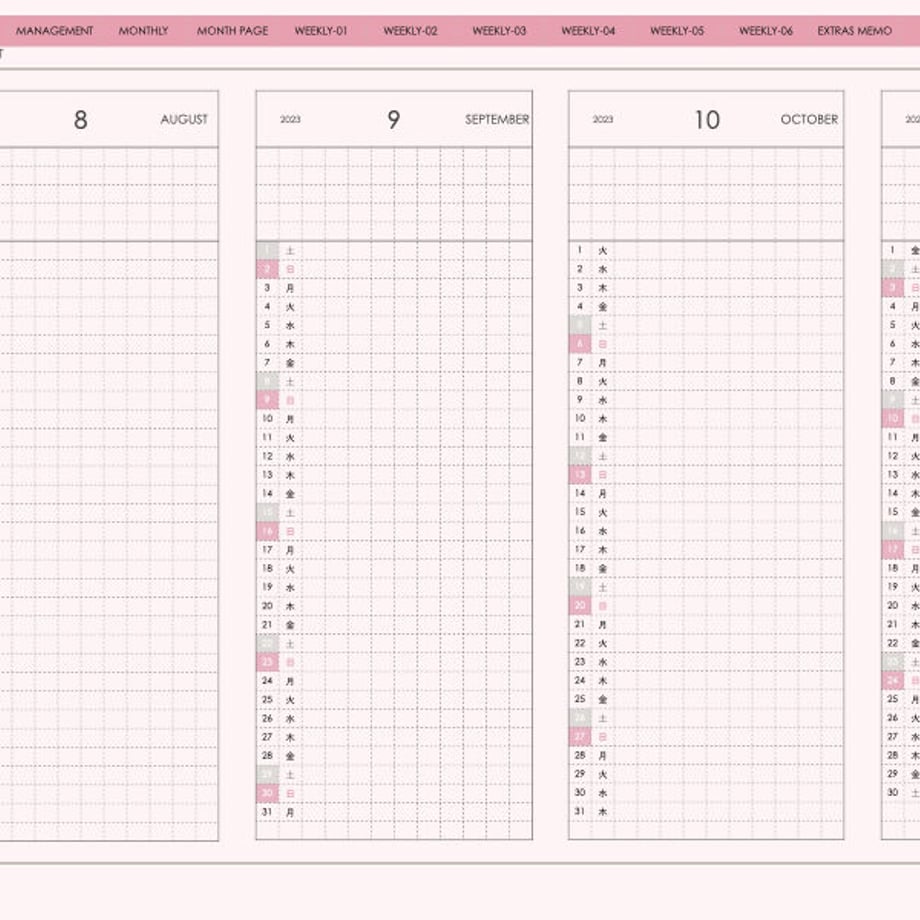Pick the October 16 水 row
The image size is (920, 920).
(706, 531)
